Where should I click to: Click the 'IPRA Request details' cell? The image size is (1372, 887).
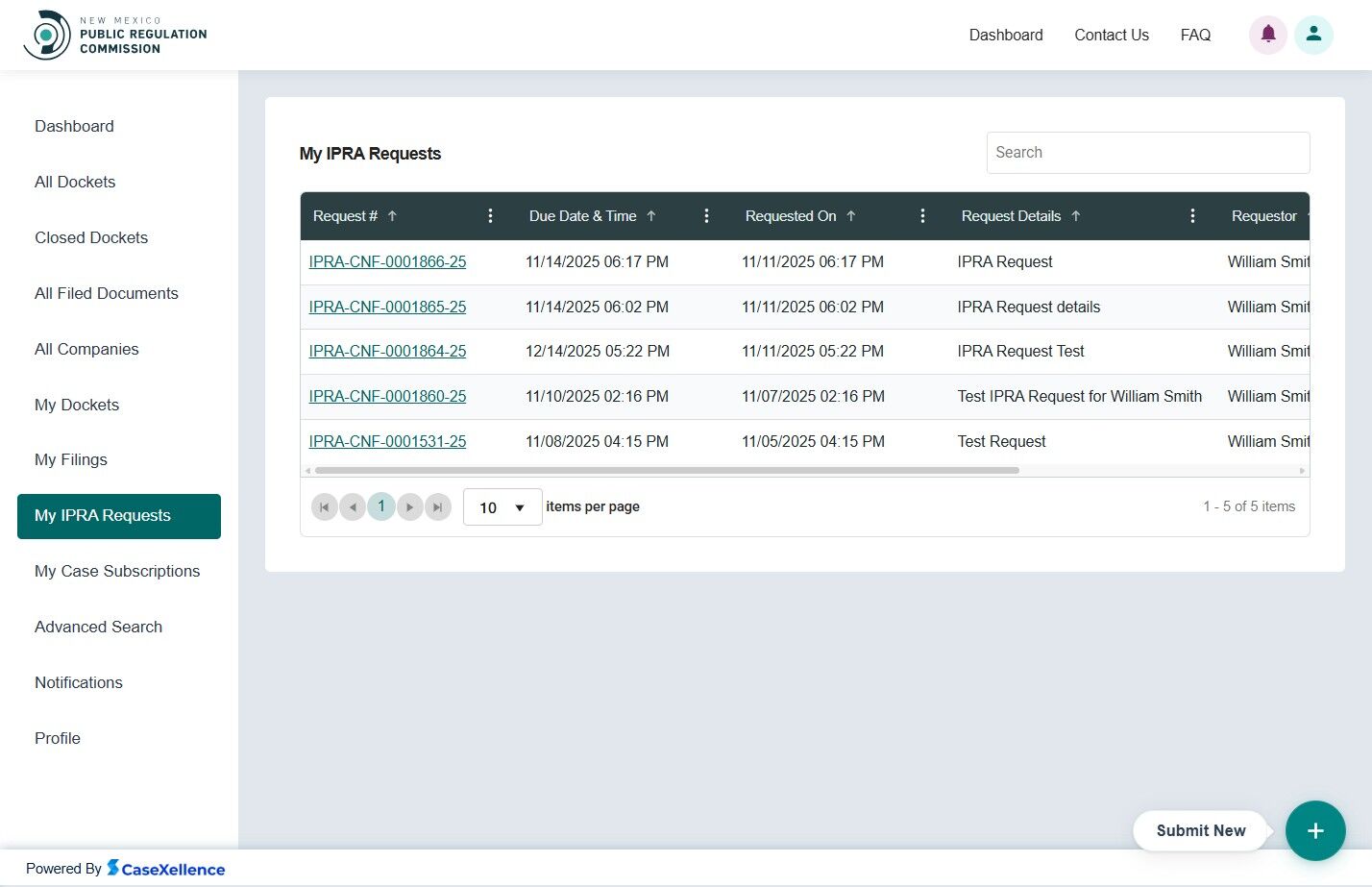point(1029,307)
